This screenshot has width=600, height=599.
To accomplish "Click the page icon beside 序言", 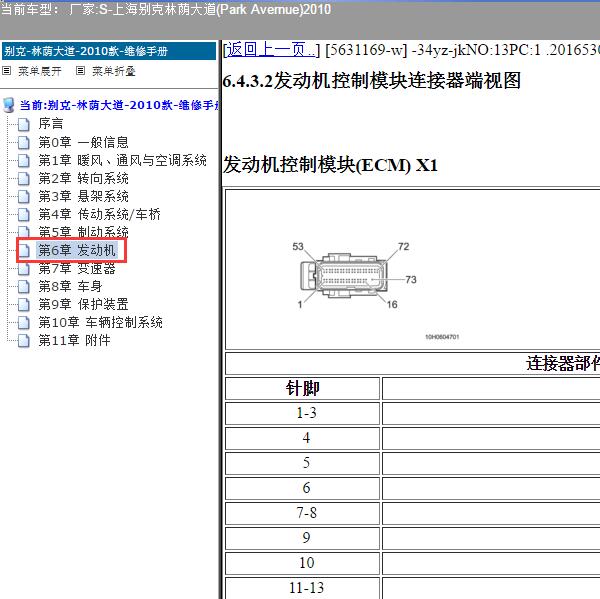I will (24, 124).
